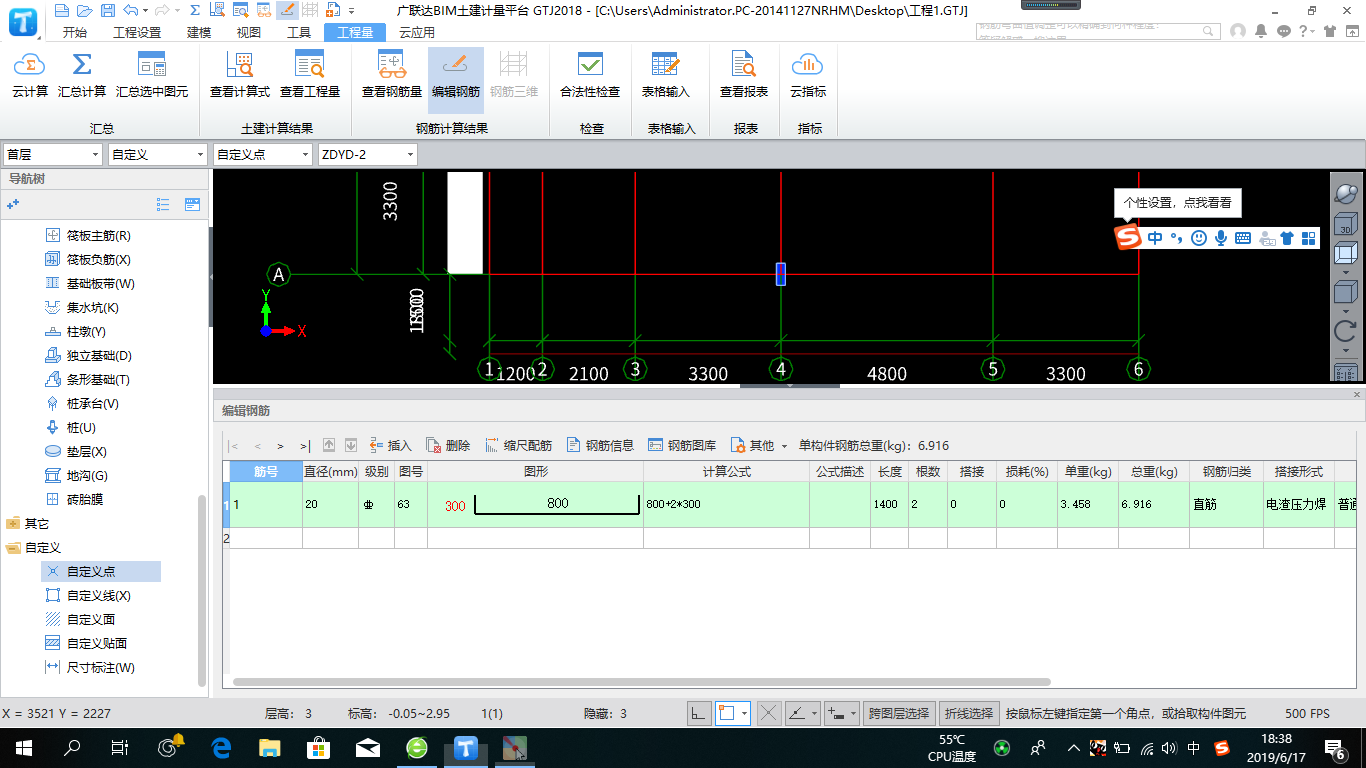
Task: Toggle panel view icon in navigation tree header
Action: click(x=192, y=204)
